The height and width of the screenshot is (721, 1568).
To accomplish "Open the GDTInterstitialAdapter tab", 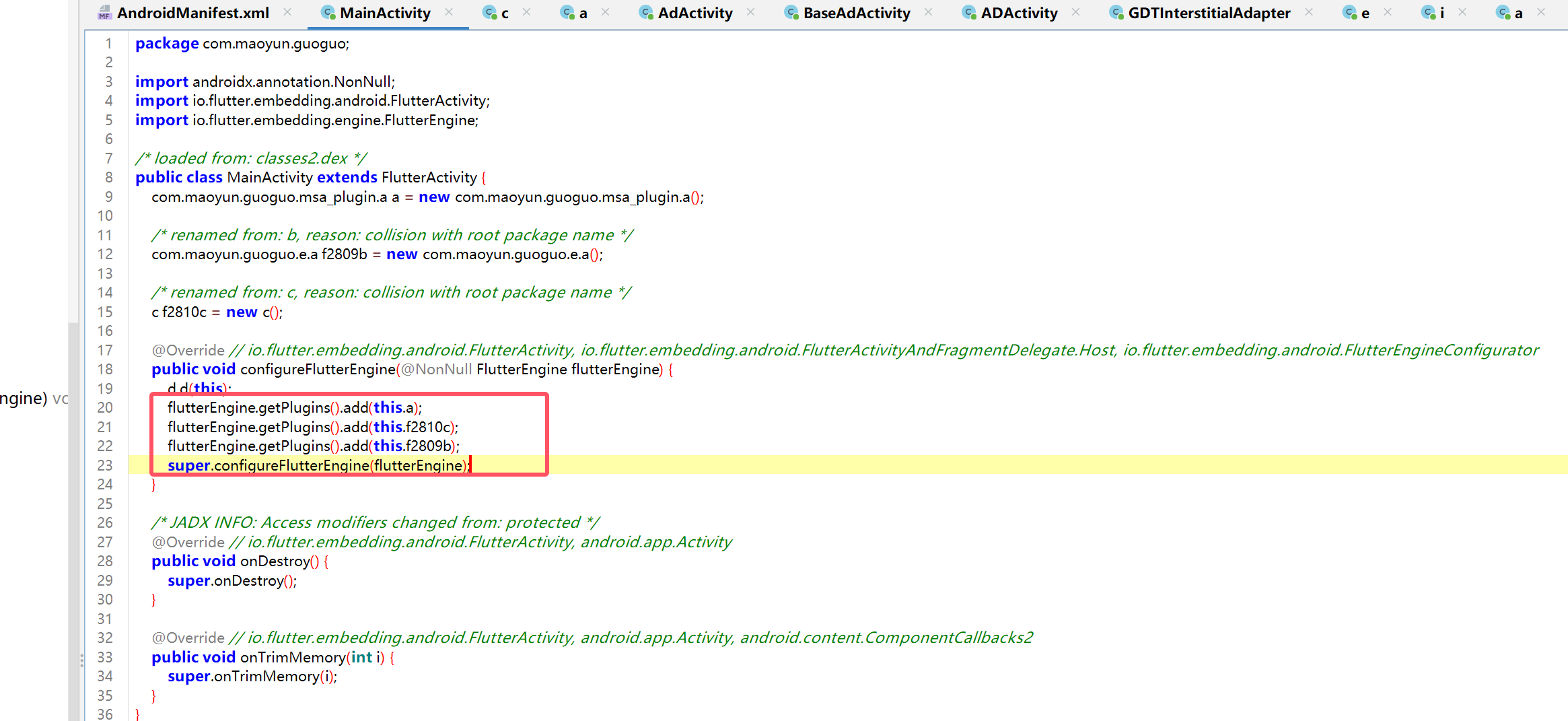I will click(x=1209, y=13).
